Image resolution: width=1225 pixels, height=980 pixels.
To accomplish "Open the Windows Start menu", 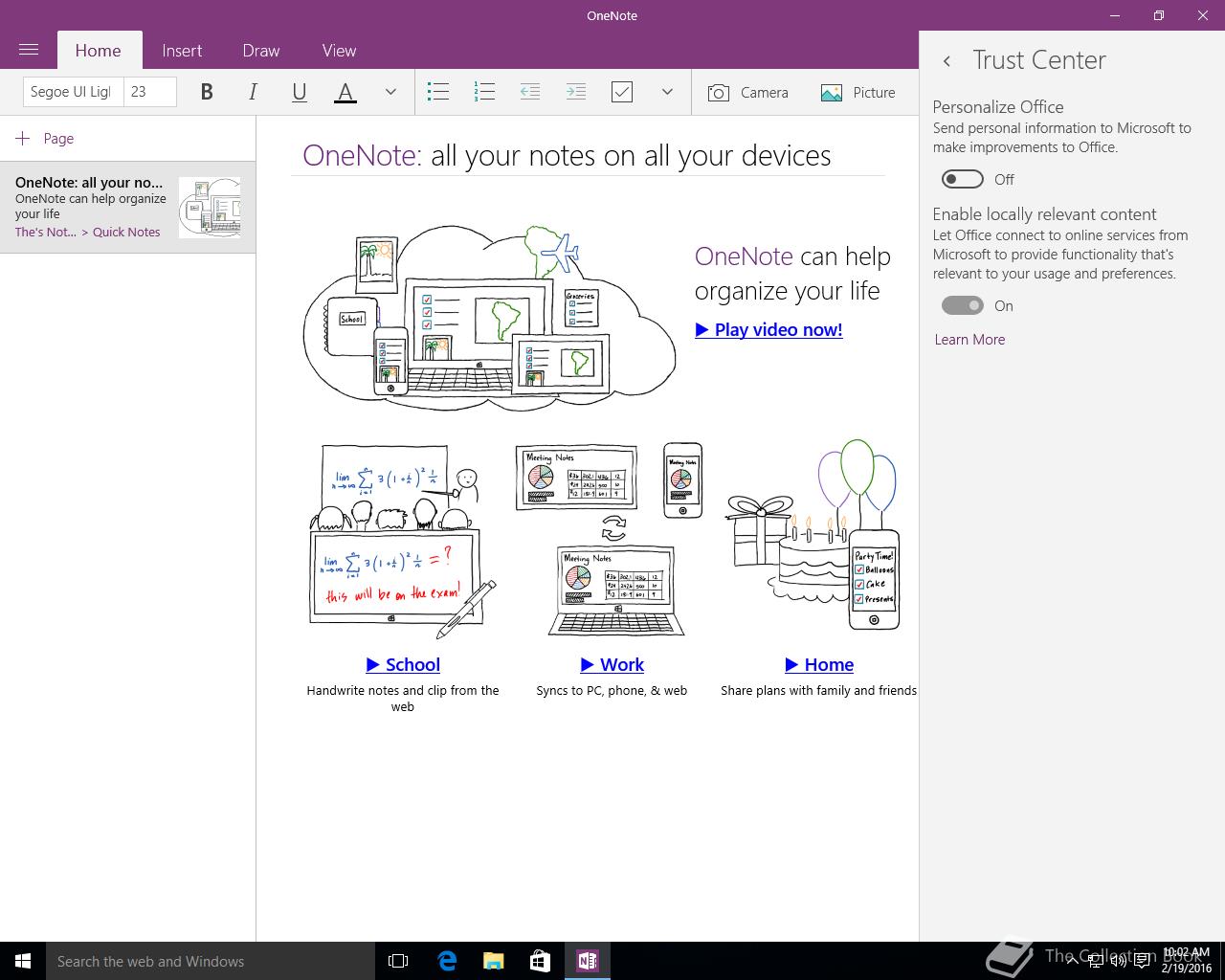I will pos(23,961).
